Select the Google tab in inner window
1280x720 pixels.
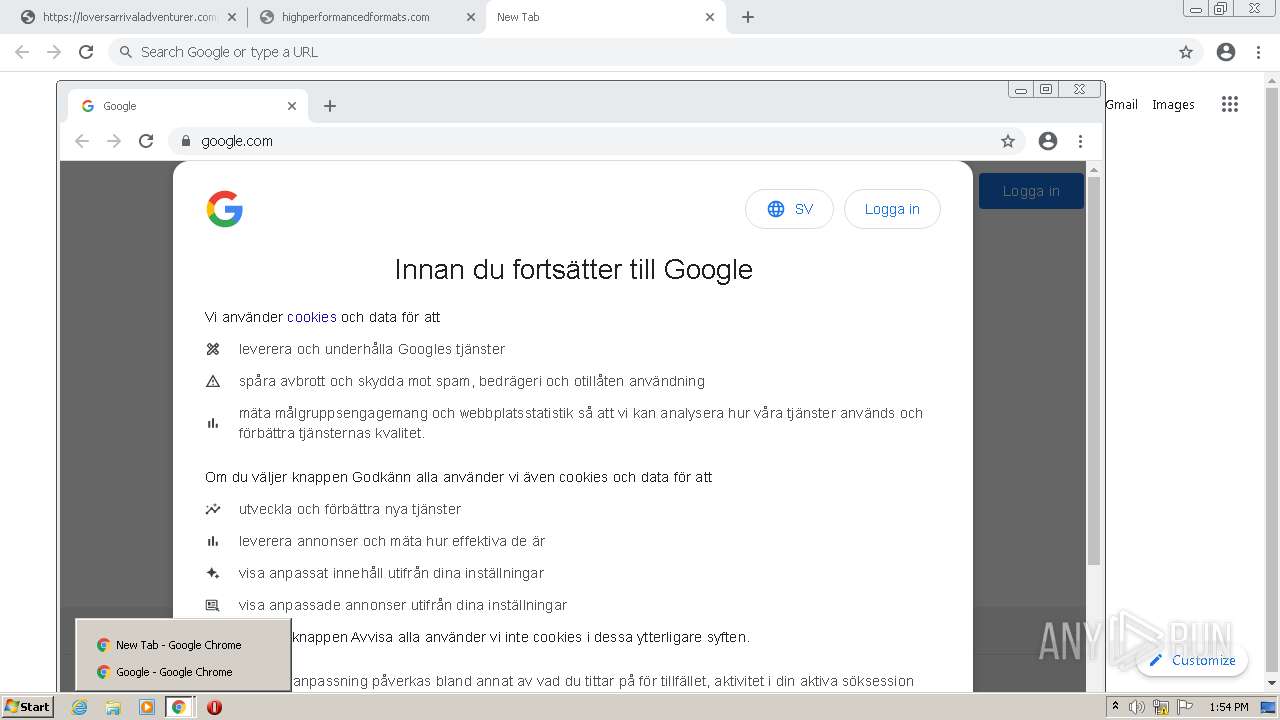click(186, 106)
